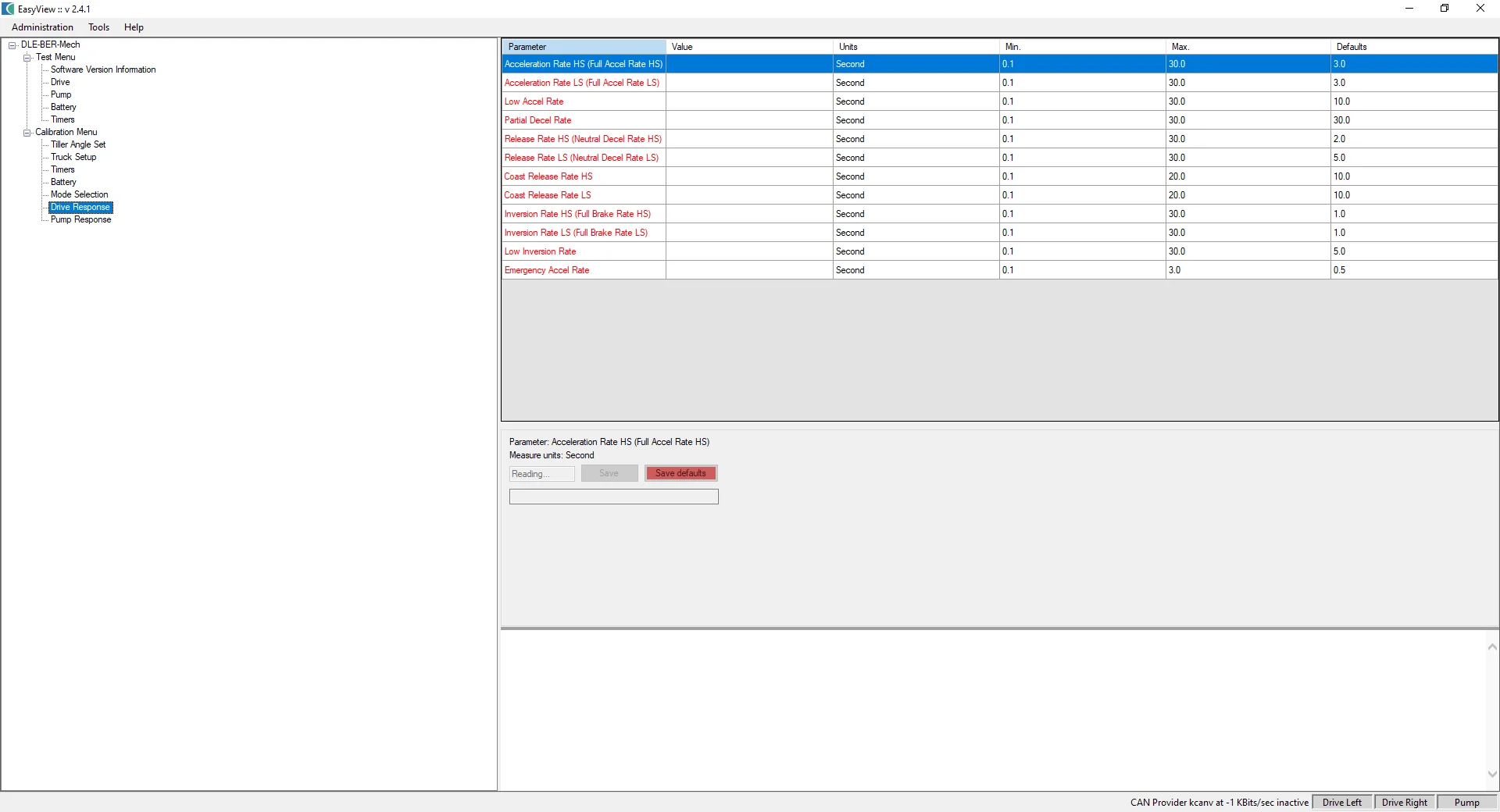Select Pump under Test Menu
The width and height of the screenshot is (1500, 812).
(61, 94)
